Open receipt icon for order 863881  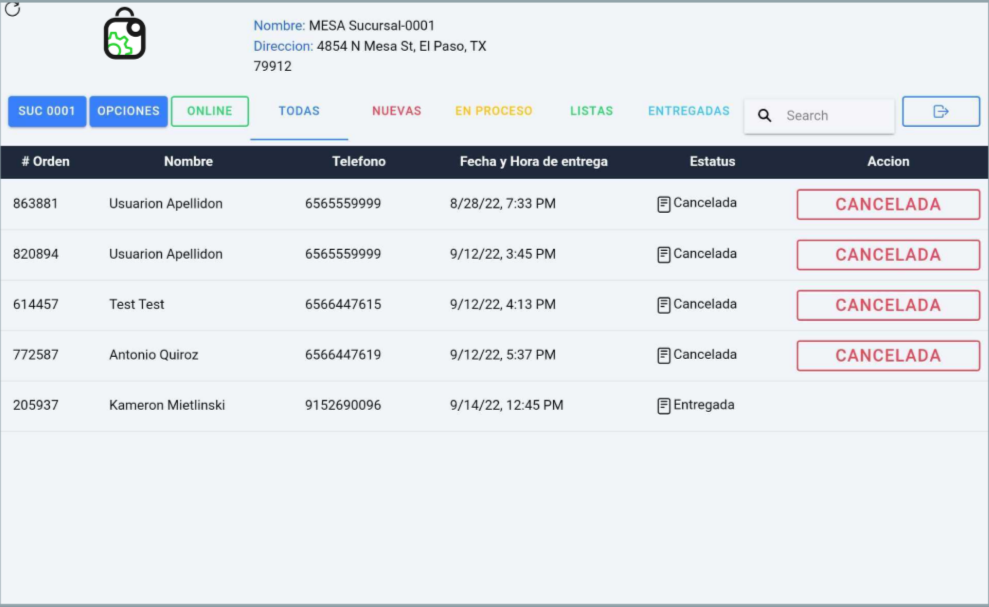(664, 204)
